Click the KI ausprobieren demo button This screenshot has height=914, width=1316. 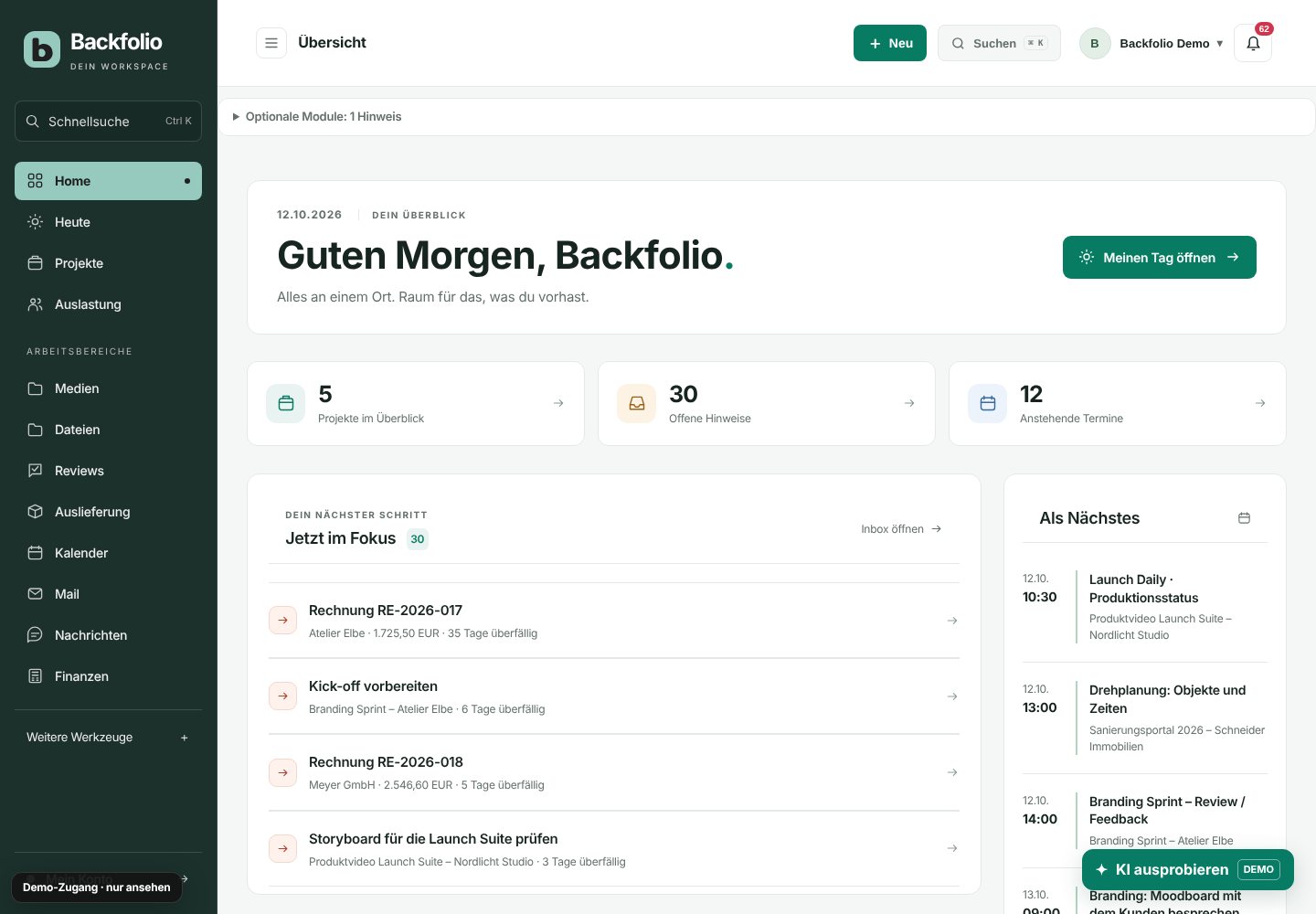[x=1188, y=869]
